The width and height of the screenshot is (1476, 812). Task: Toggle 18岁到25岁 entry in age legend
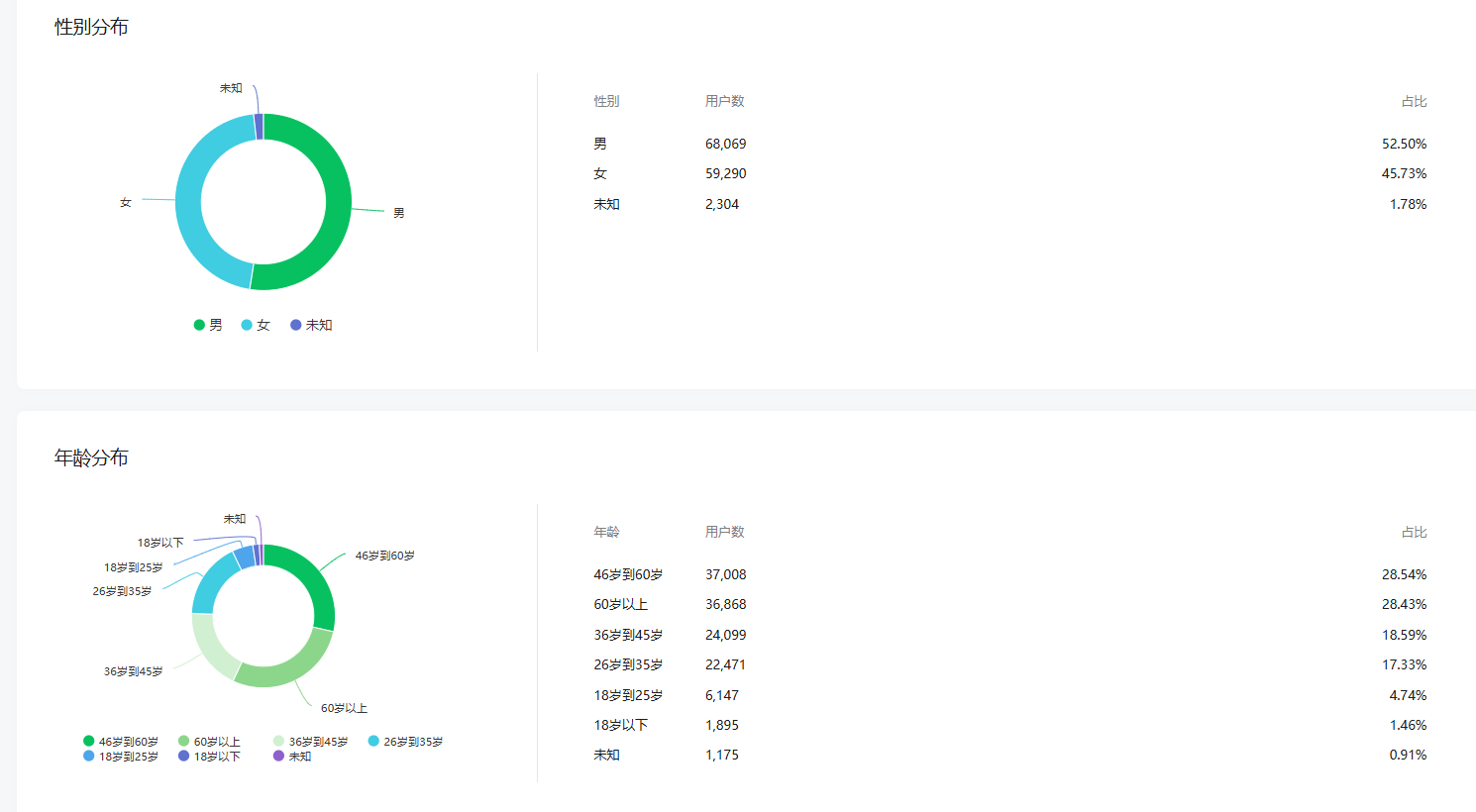click(121, 757)
